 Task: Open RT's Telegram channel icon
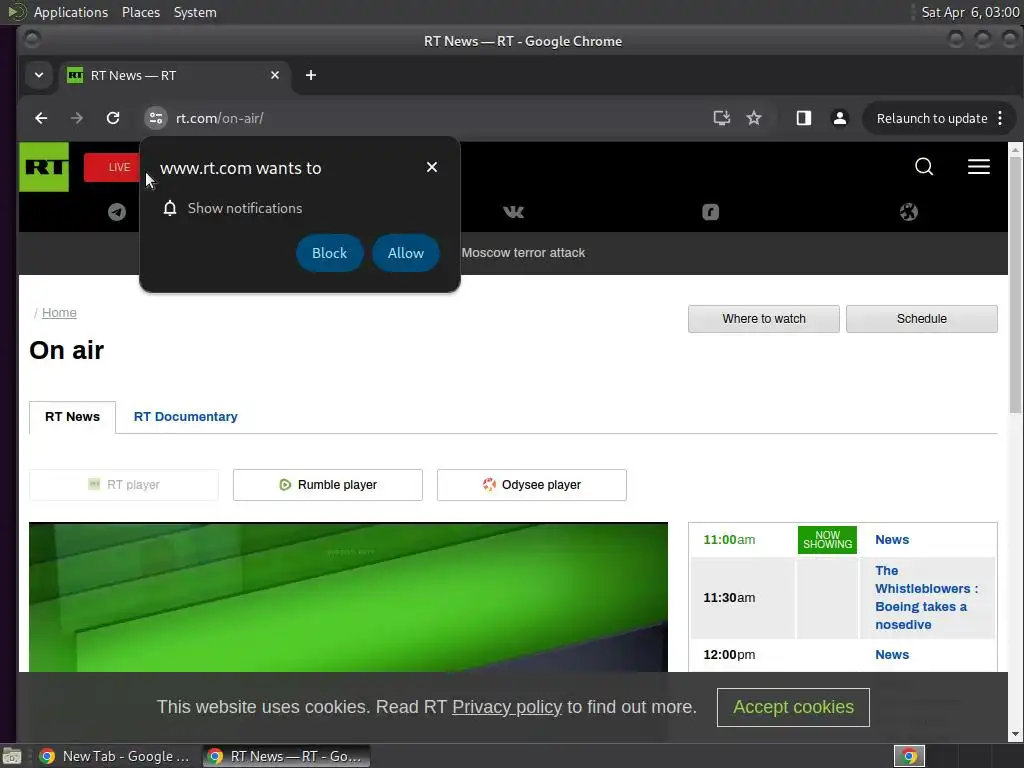coord(117,212)
